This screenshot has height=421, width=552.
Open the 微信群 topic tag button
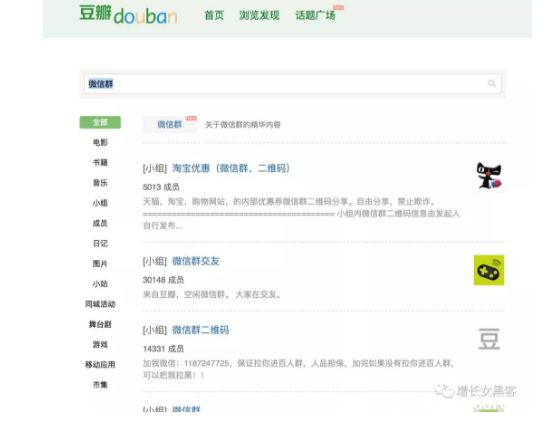[170, 124]
